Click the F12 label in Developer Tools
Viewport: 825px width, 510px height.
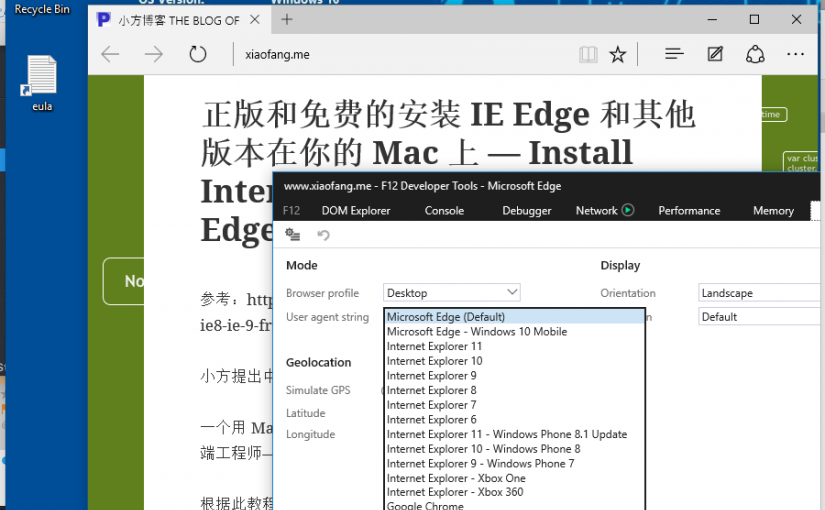point(291,211)
